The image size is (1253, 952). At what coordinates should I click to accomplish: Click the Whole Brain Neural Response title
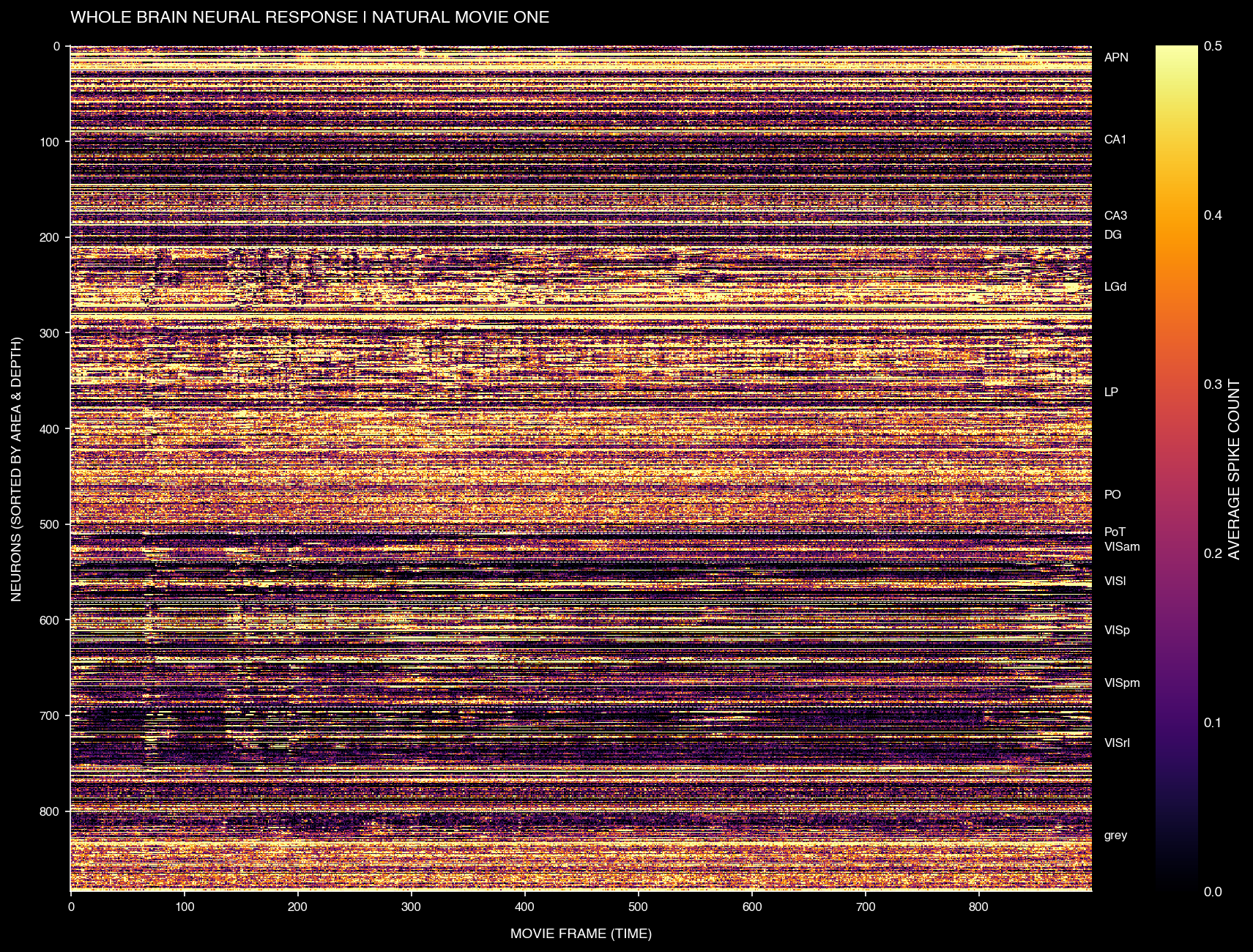click(310, 18)
